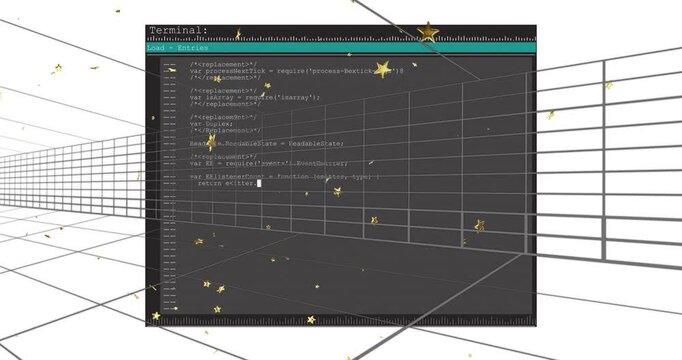
Task: Click the 'var EElistenerCount = function' line
Action: coord(284,177)
